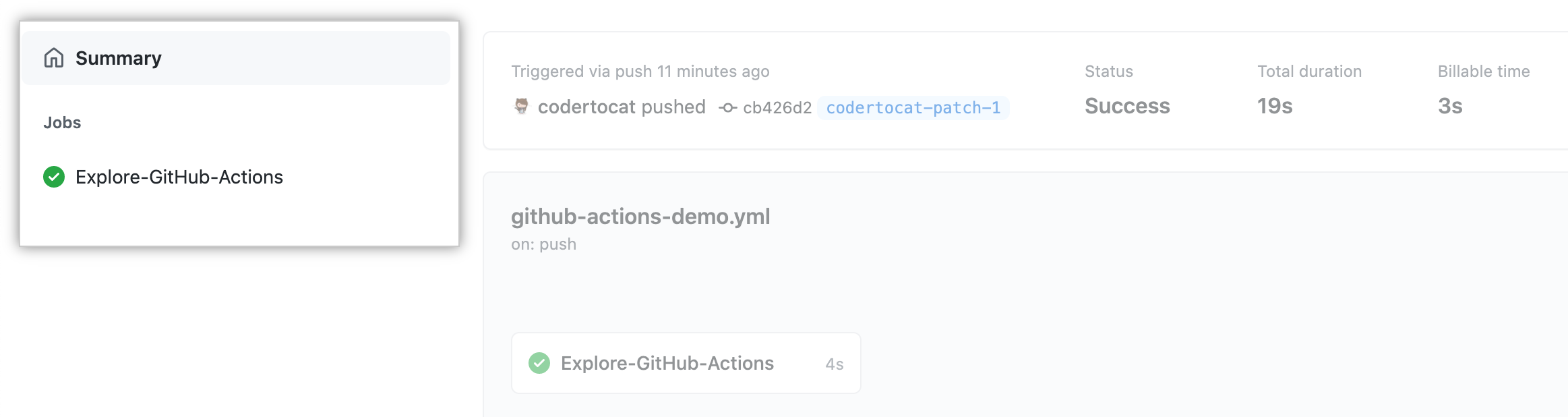1568x417 pixels.
Task: Click the 19s total duration value
Action: pos(1275,106)
